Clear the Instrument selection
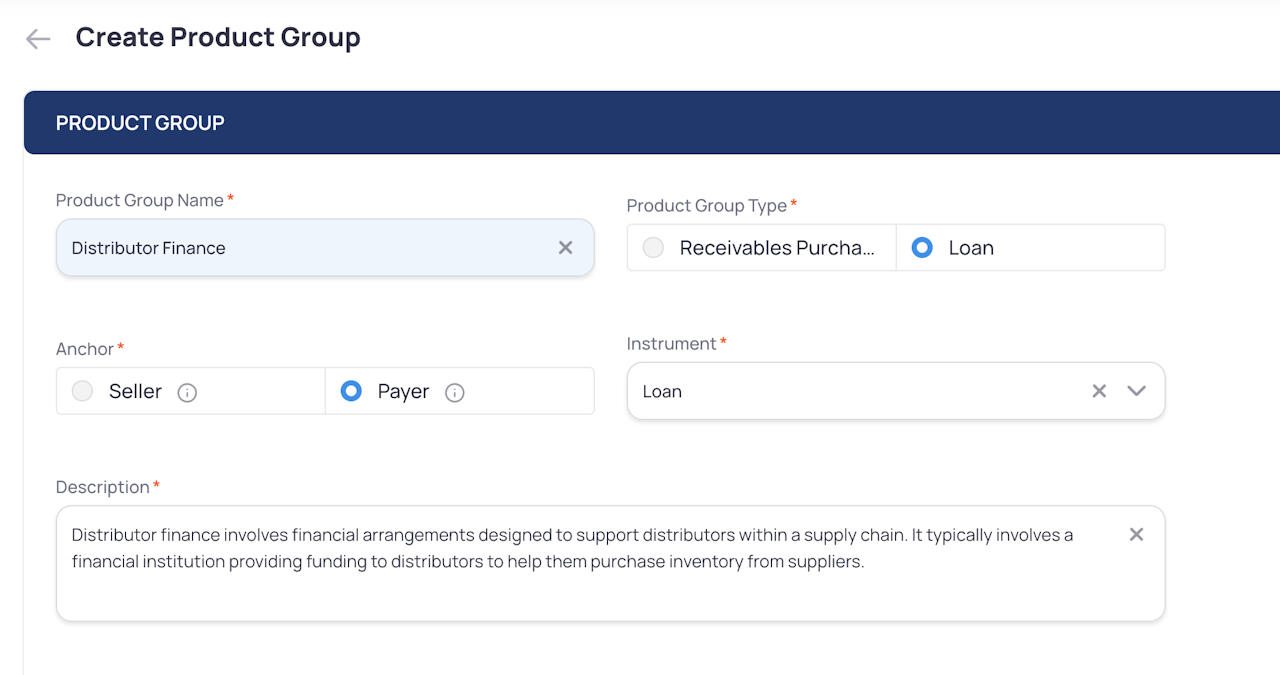The height and width of the screenshot is (675, 1280). [x=1099, y=391]
